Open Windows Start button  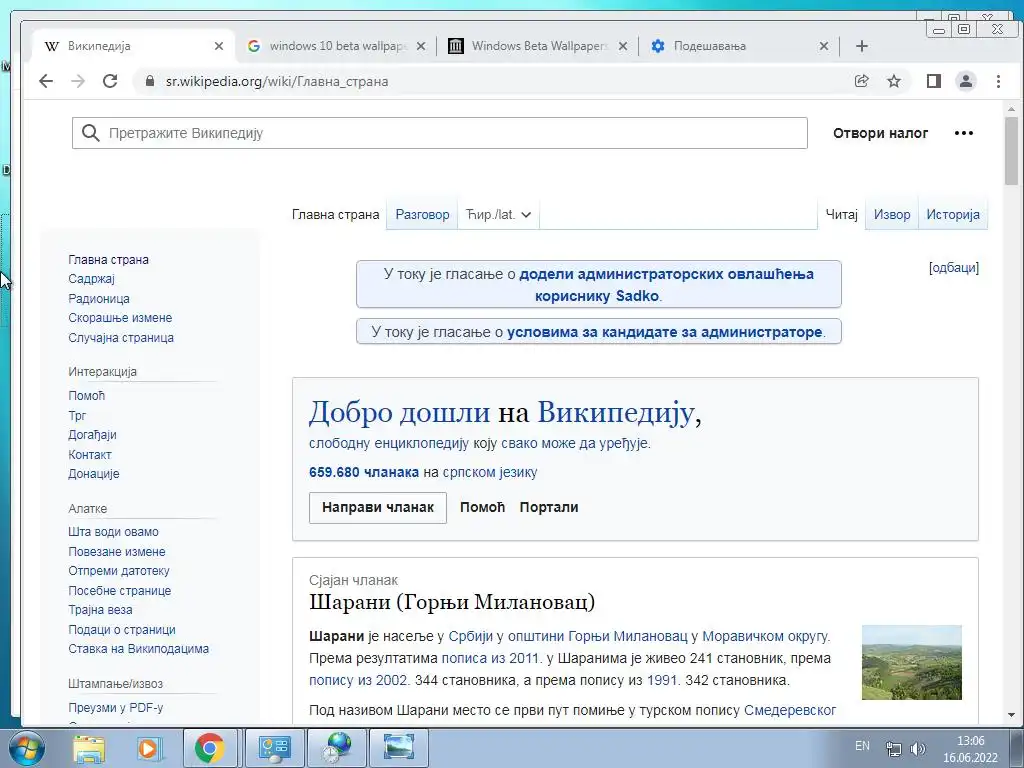click(x=27, y=748)
